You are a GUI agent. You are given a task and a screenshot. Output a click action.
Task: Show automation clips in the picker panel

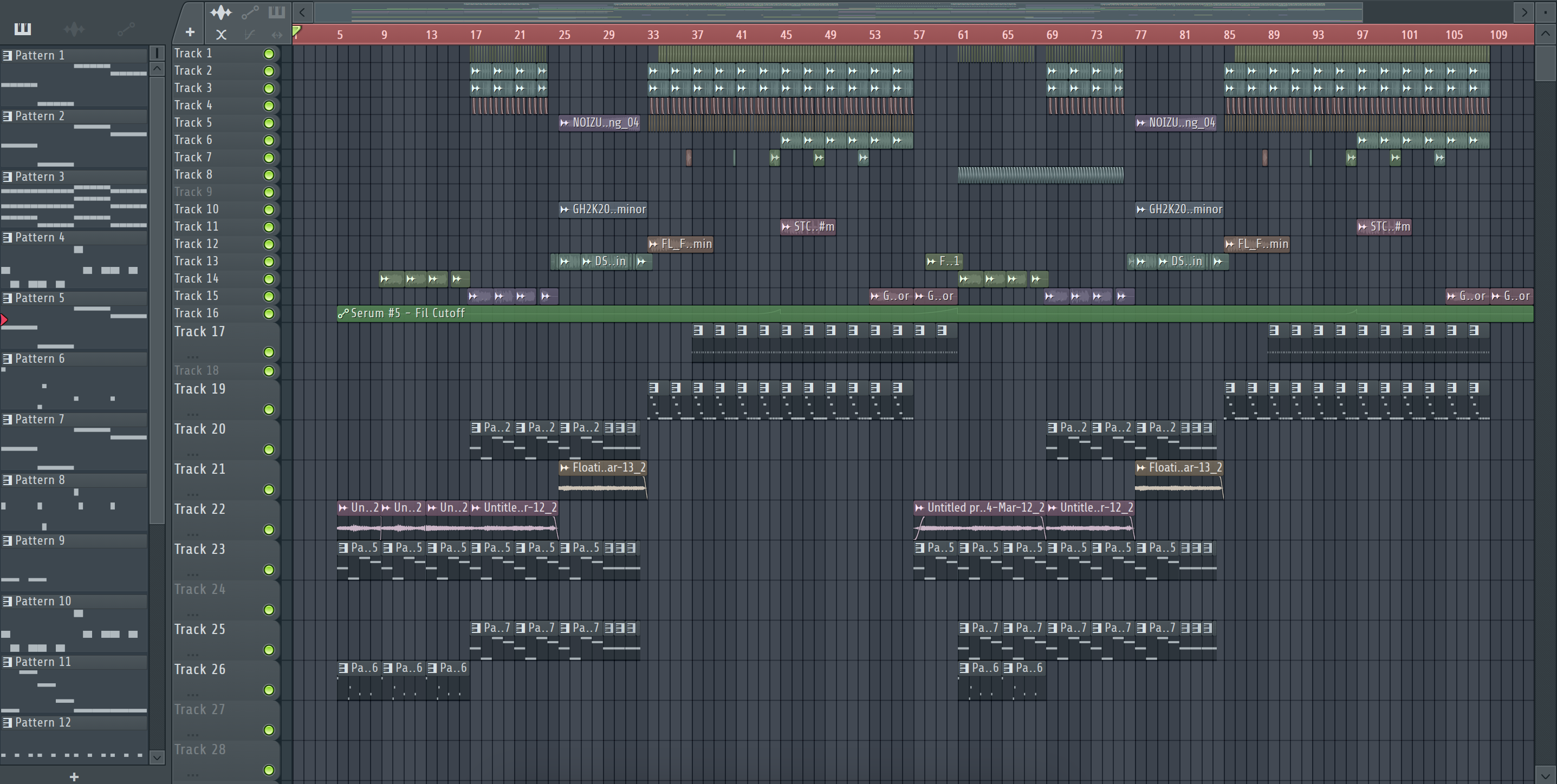[x=126, y=28]
